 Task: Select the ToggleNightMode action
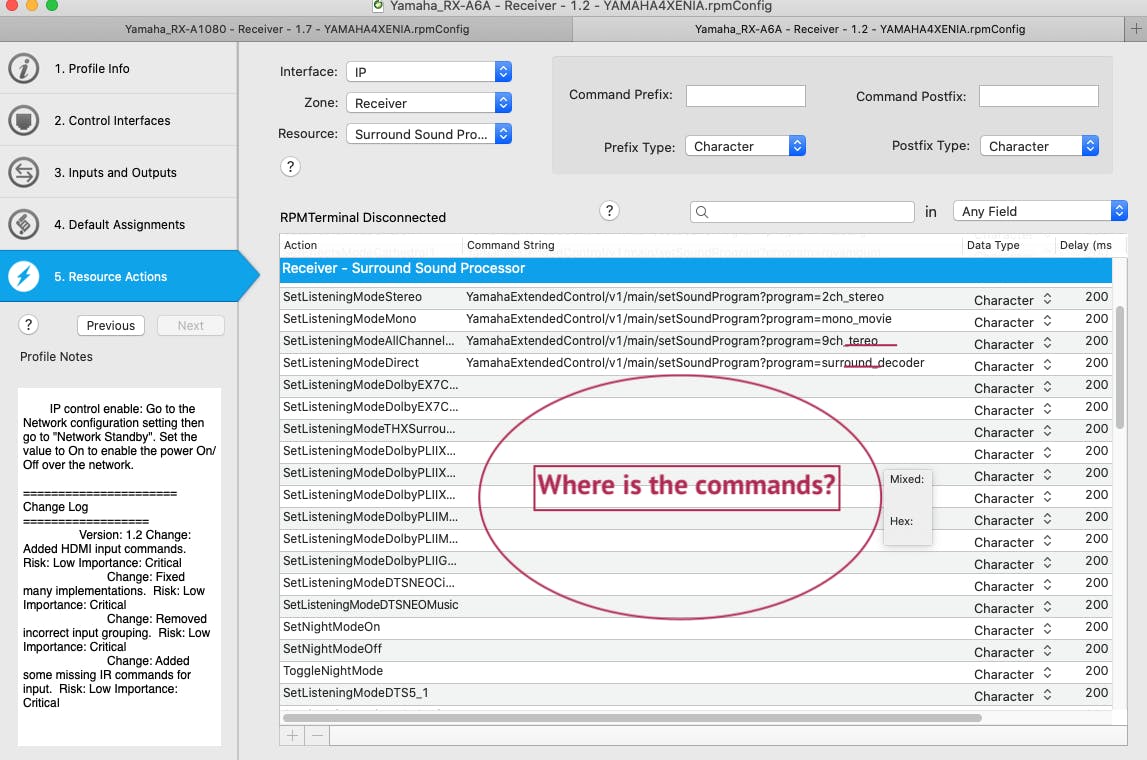pos(333,671)
